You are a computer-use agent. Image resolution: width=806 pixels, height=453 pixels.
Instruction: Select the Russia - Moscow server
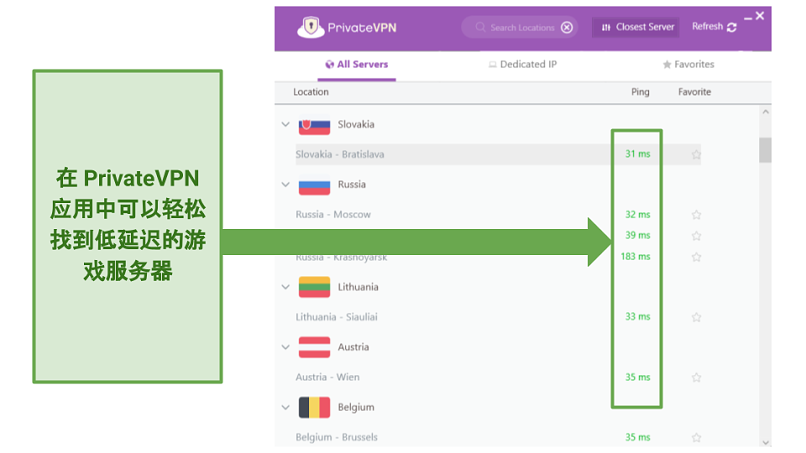pos(333,214)
